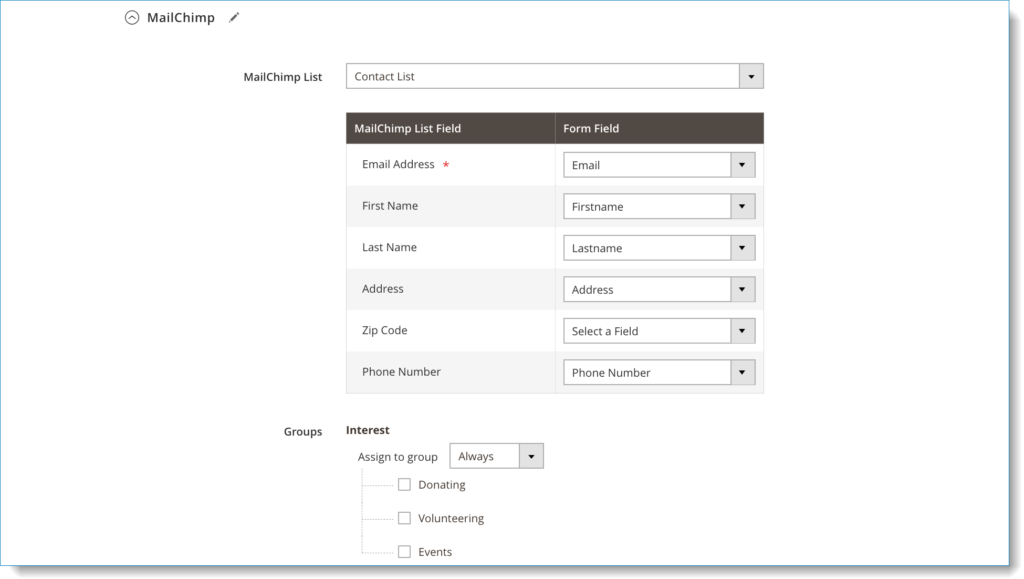Collapse the MailChimp section circle icon
This screenshot has width=1024, height=579.
(132, 18)
